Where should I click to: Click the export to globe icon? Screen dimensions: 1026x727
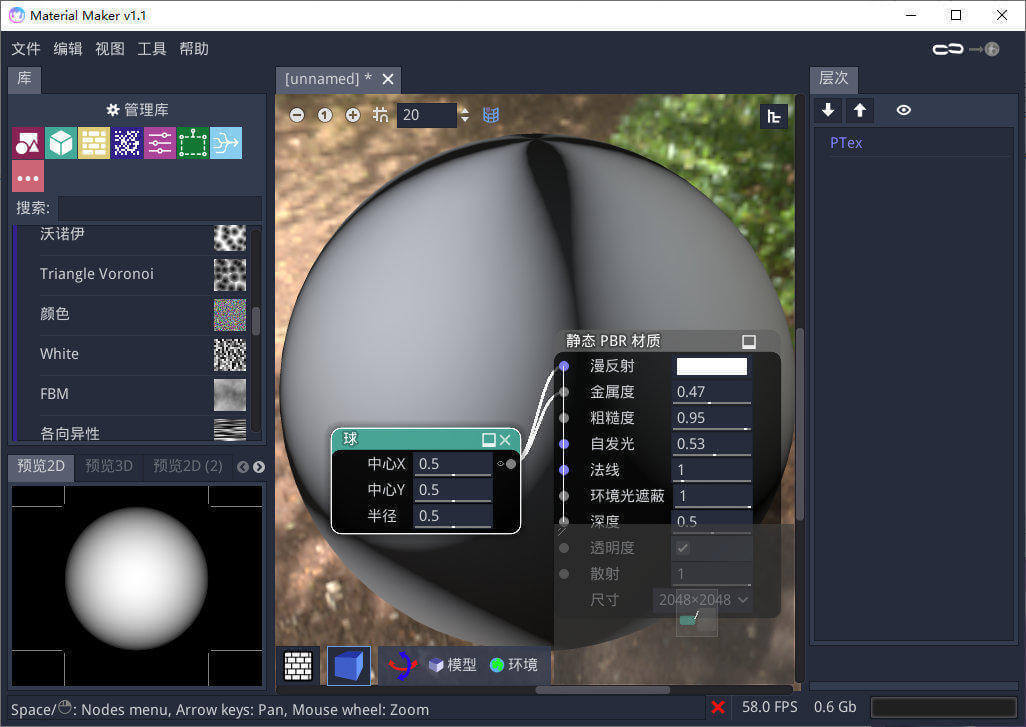click(x=985, y=49)
